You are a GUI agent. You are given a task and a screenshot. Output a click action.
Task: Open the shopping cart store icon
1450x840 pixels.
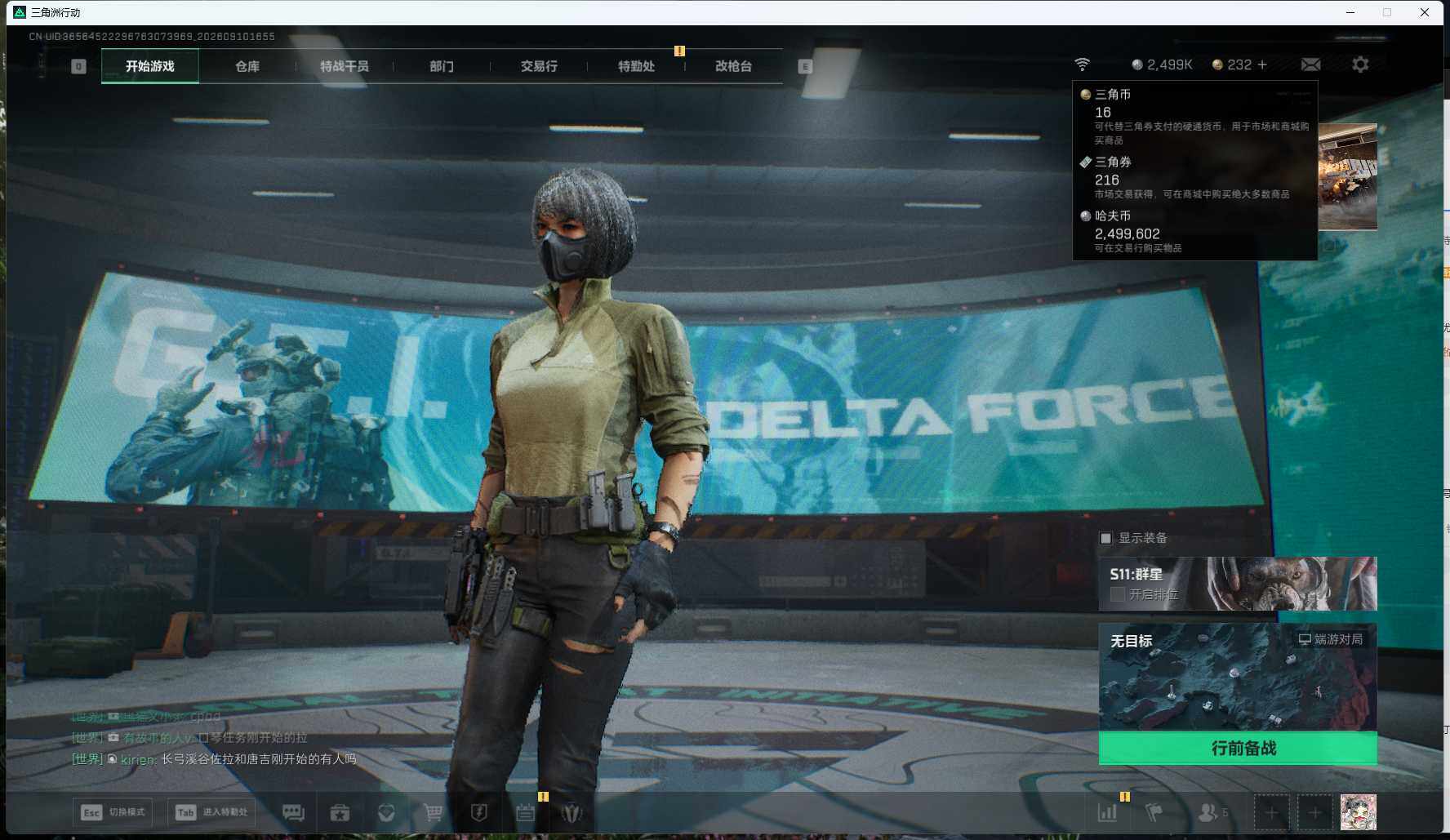[433, 812]
